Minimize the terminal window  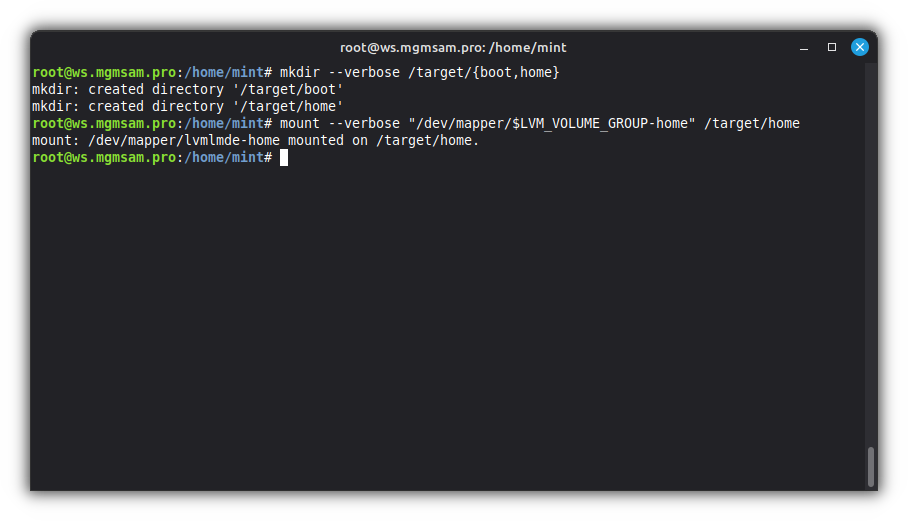[x=804, y=47]
